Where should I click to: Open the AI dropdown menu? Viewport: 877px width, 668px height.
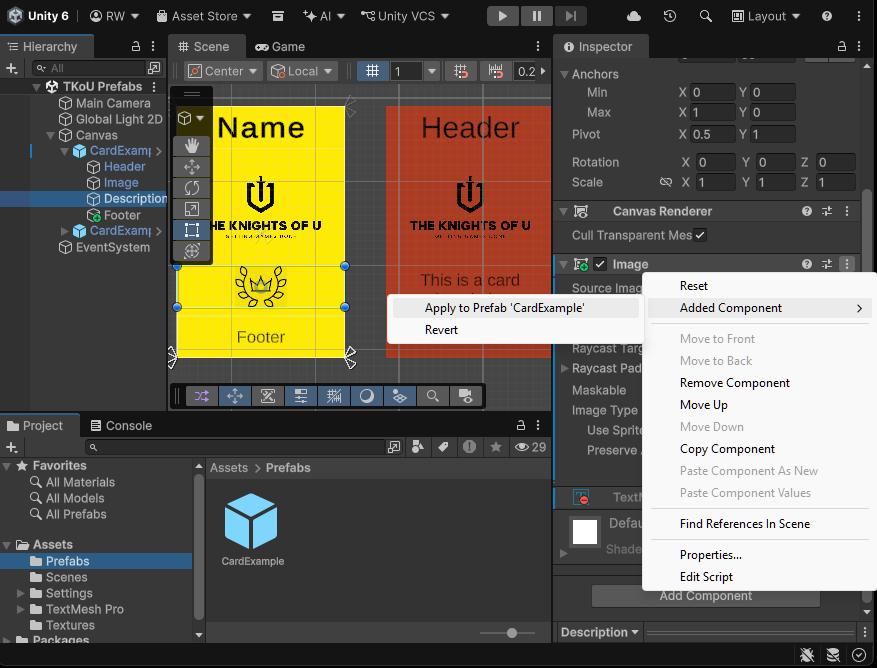tap(324, 16)
